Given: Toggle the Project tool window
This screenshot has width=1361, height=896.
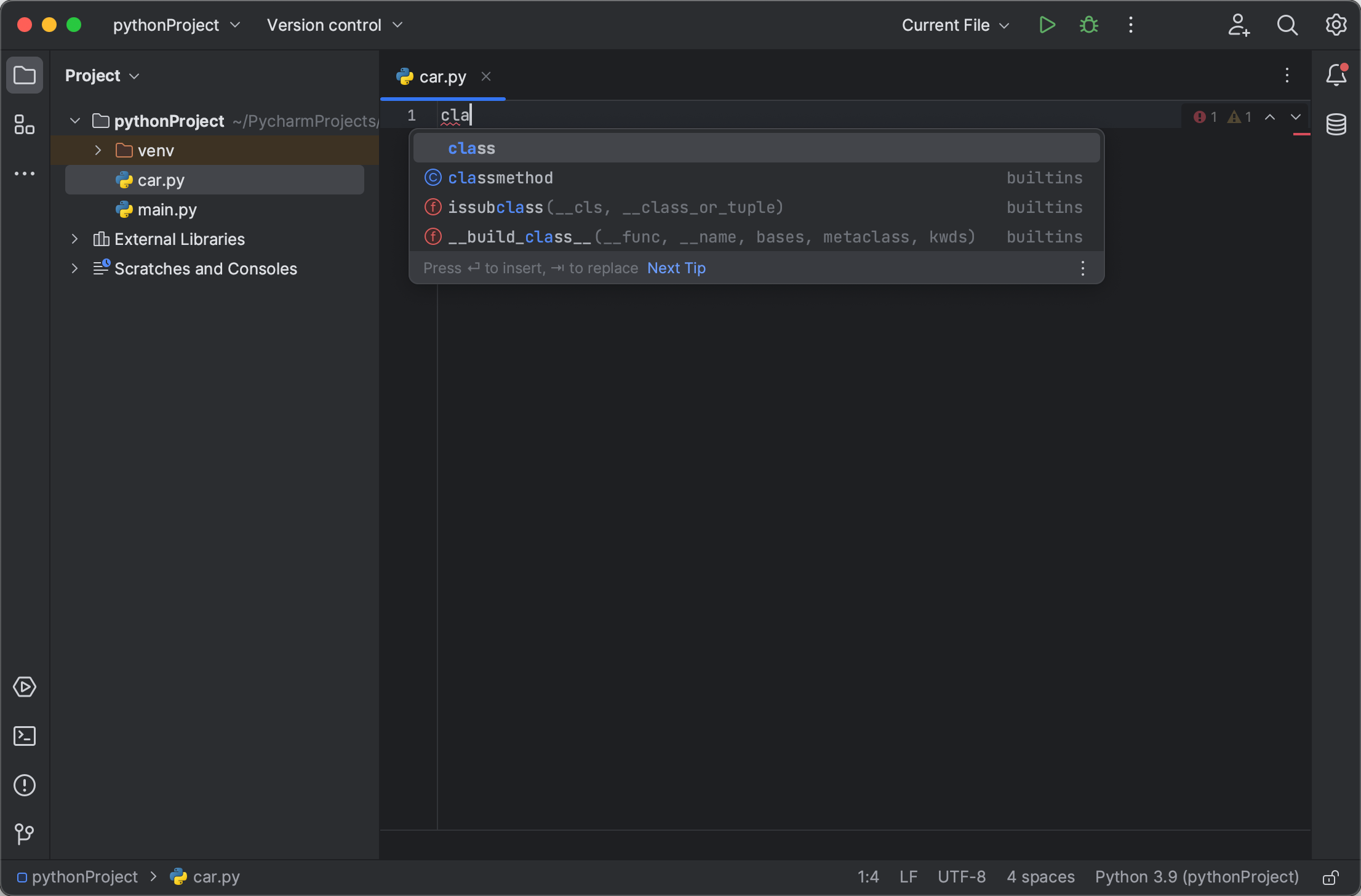Looking at the screenshot, I should click(25, 75).
